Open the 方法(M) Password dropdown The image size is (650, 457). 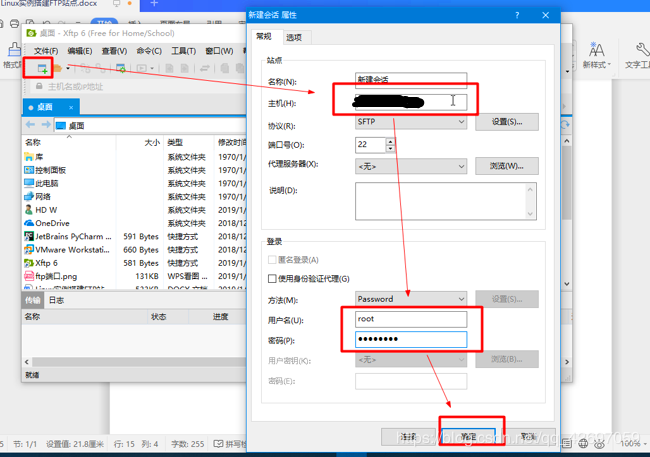point(411,299)
